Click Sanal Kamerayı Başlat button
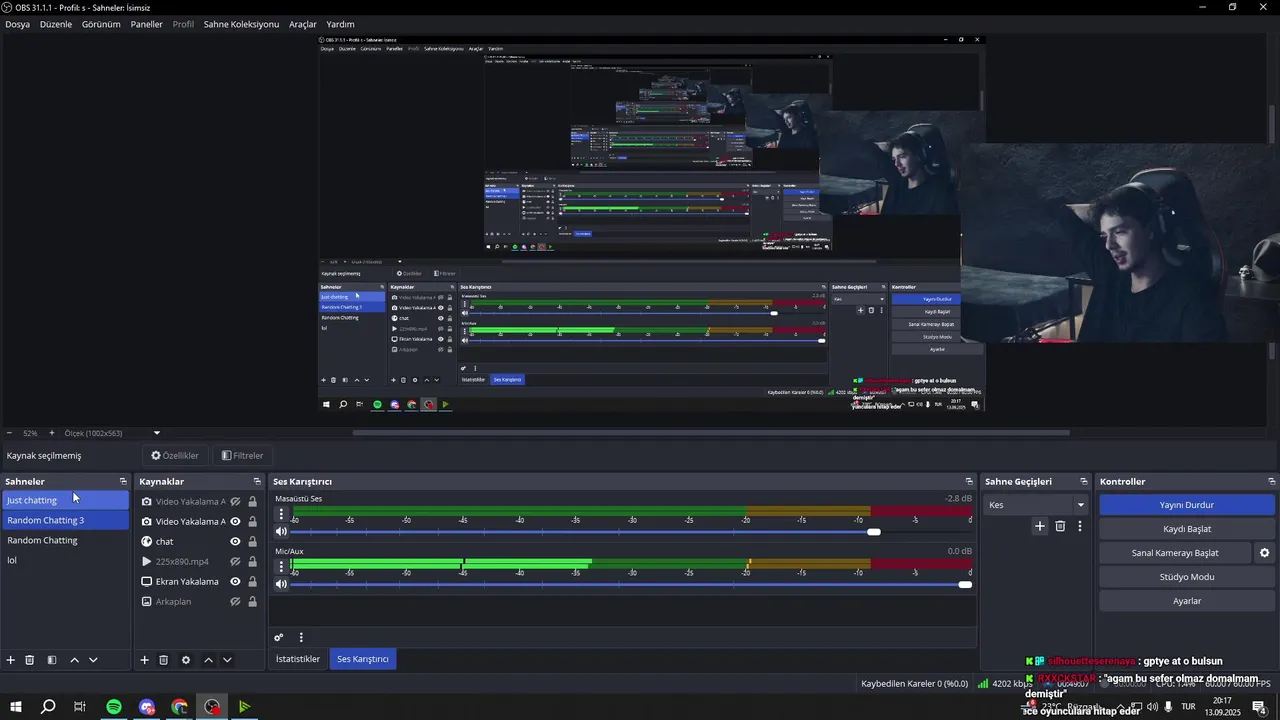The height and width of the screenshot is (720, 1280). coord(1175,553)
